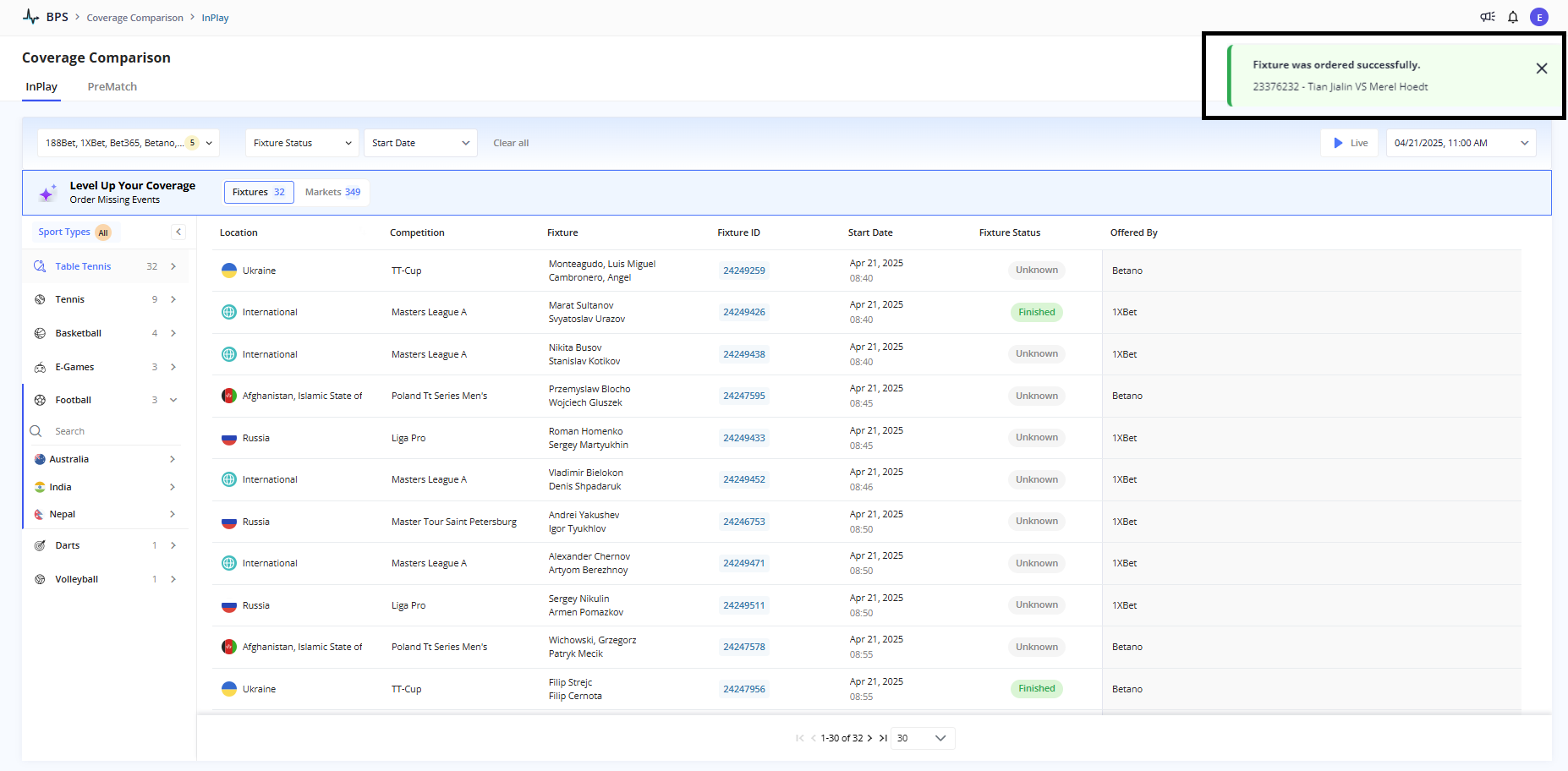The height and width of the screenshot is (771, 1568).
Task: Collapse the Sport Types sidebar panel
Action: click(178, 232)
